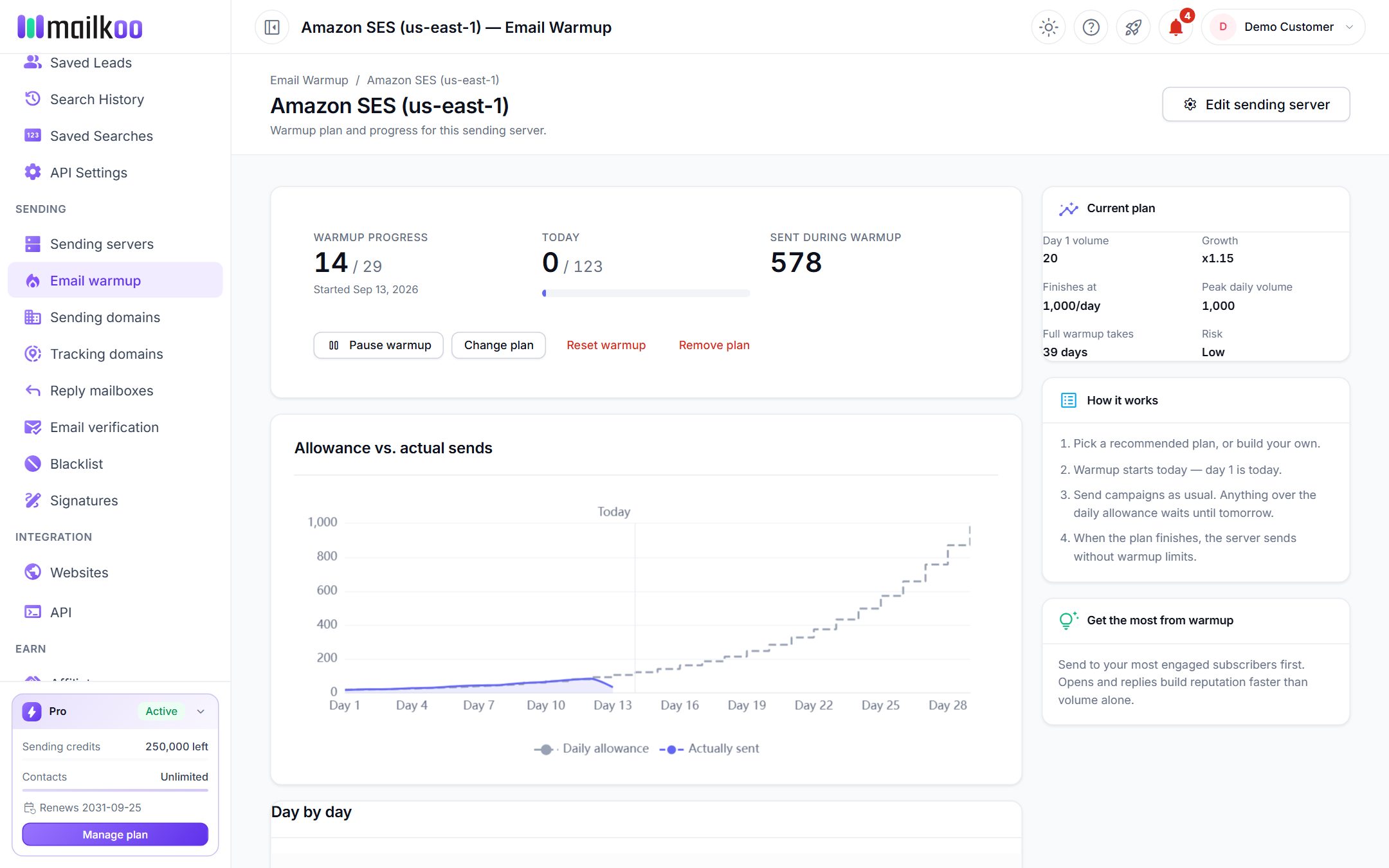Click the Reply mailboxes arrow icon
The width and height of the screenshot is (1389, 868).
pos(33,390)
